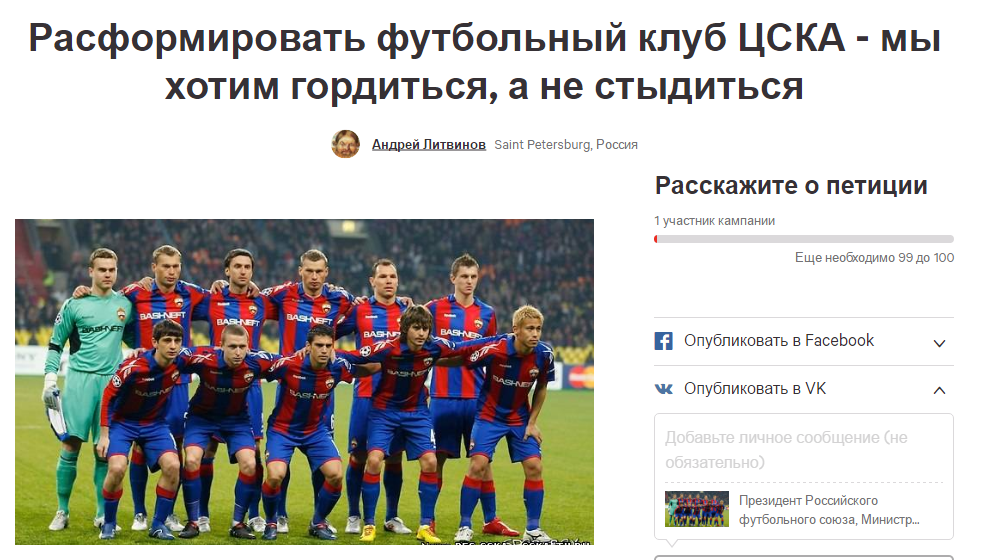Click the petition title heading text
The width and height of the screenshot is (997, 560).
click(485, 62)
